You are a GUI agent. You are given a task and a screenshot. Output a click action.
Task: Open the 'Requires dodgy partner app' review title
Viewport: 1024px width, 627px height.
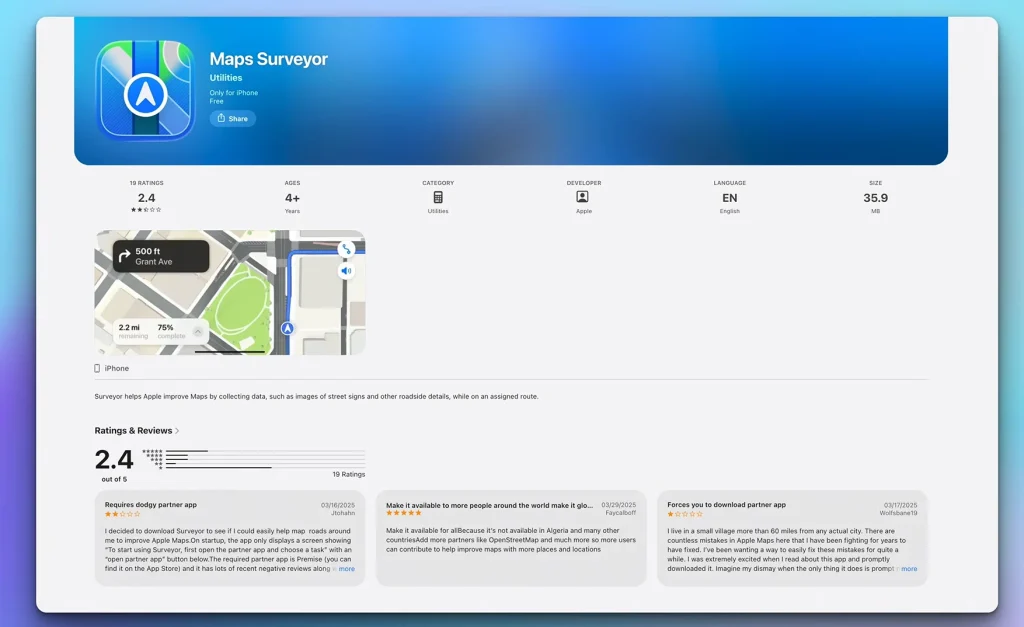click(151, 505)
